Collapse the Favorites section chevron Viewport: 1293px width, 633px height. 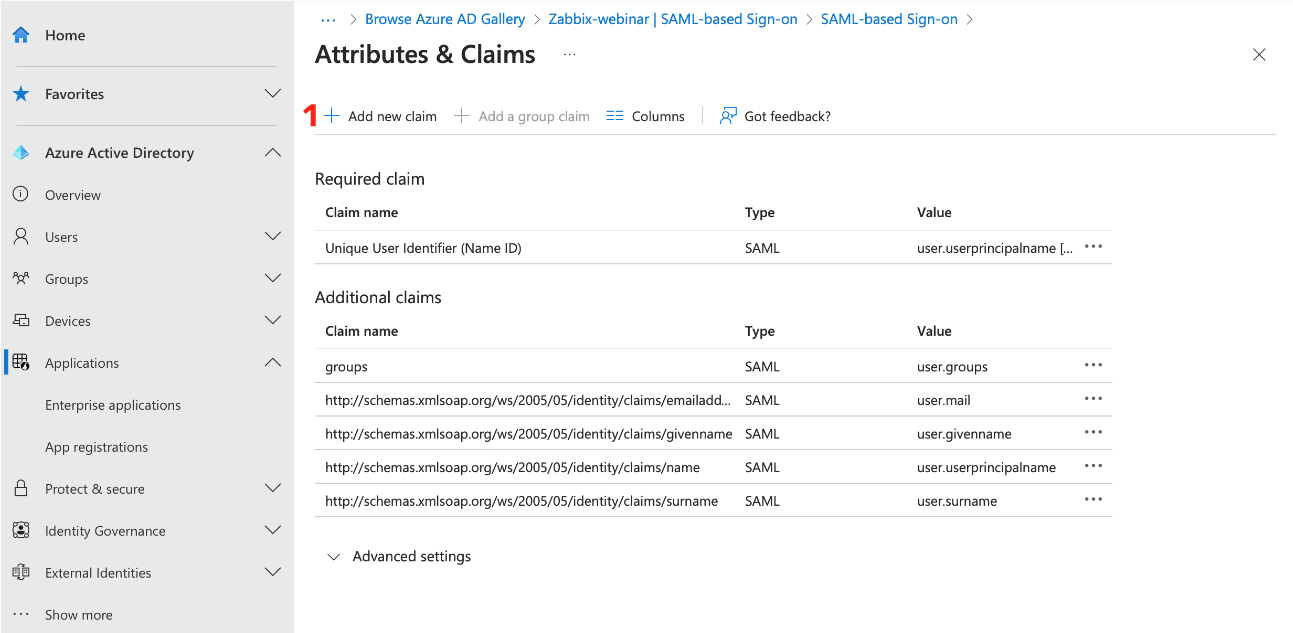[x=272, y=93]
